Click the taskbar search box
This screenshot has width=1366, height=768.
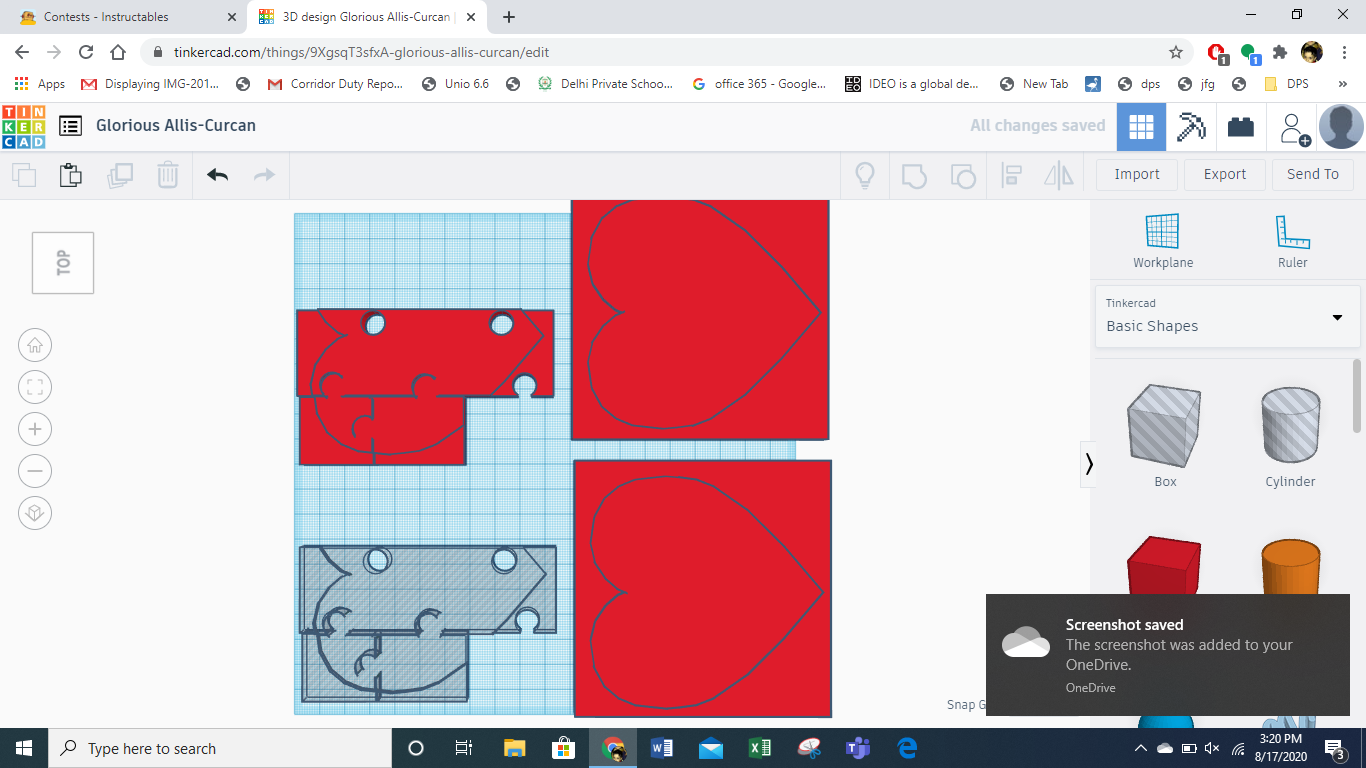[x=221, y=748]
